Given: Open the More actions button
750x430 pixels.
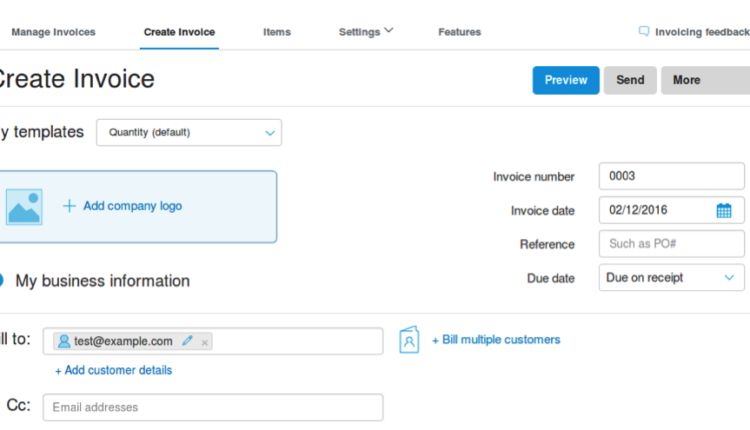Looking at the screenshot, I should click(x=704, y=80).
